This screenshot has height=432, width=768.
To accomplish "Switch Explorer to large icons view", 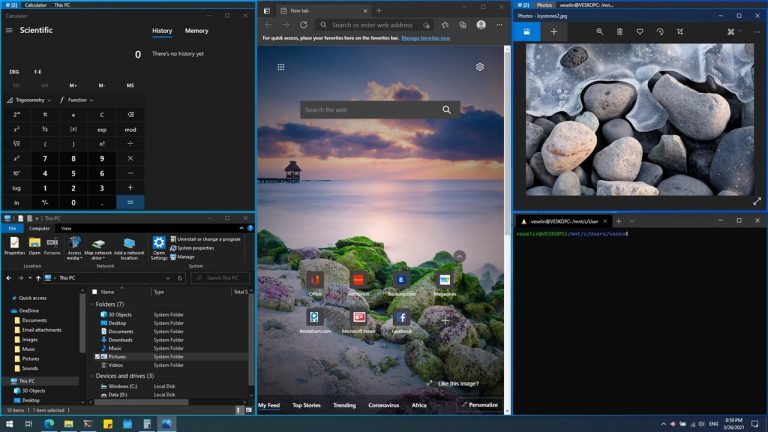I will (x=248, y=410).
